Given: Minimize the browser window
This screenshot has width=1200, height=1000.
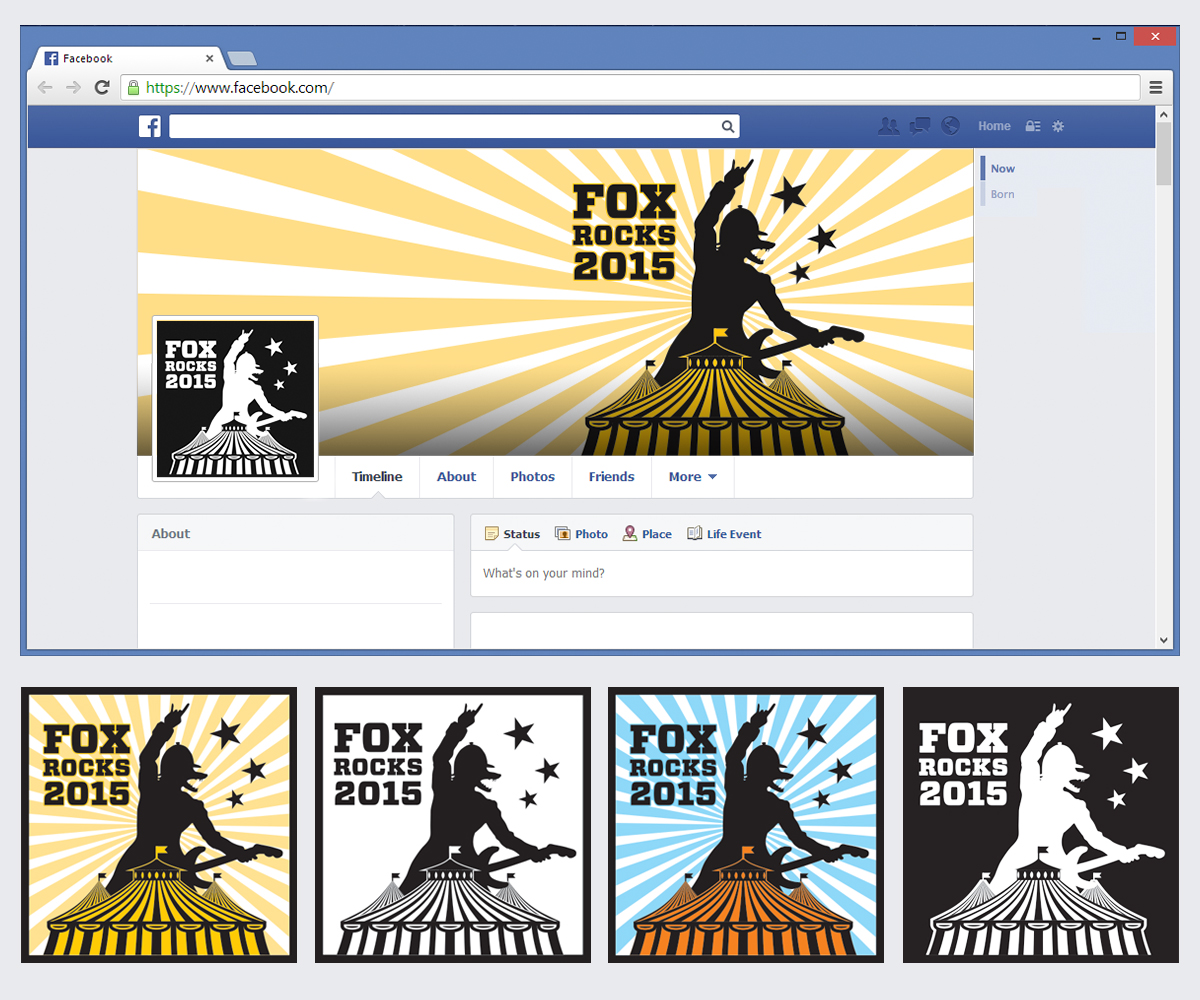Looking at the screenshot, I should coord(1098,37).
